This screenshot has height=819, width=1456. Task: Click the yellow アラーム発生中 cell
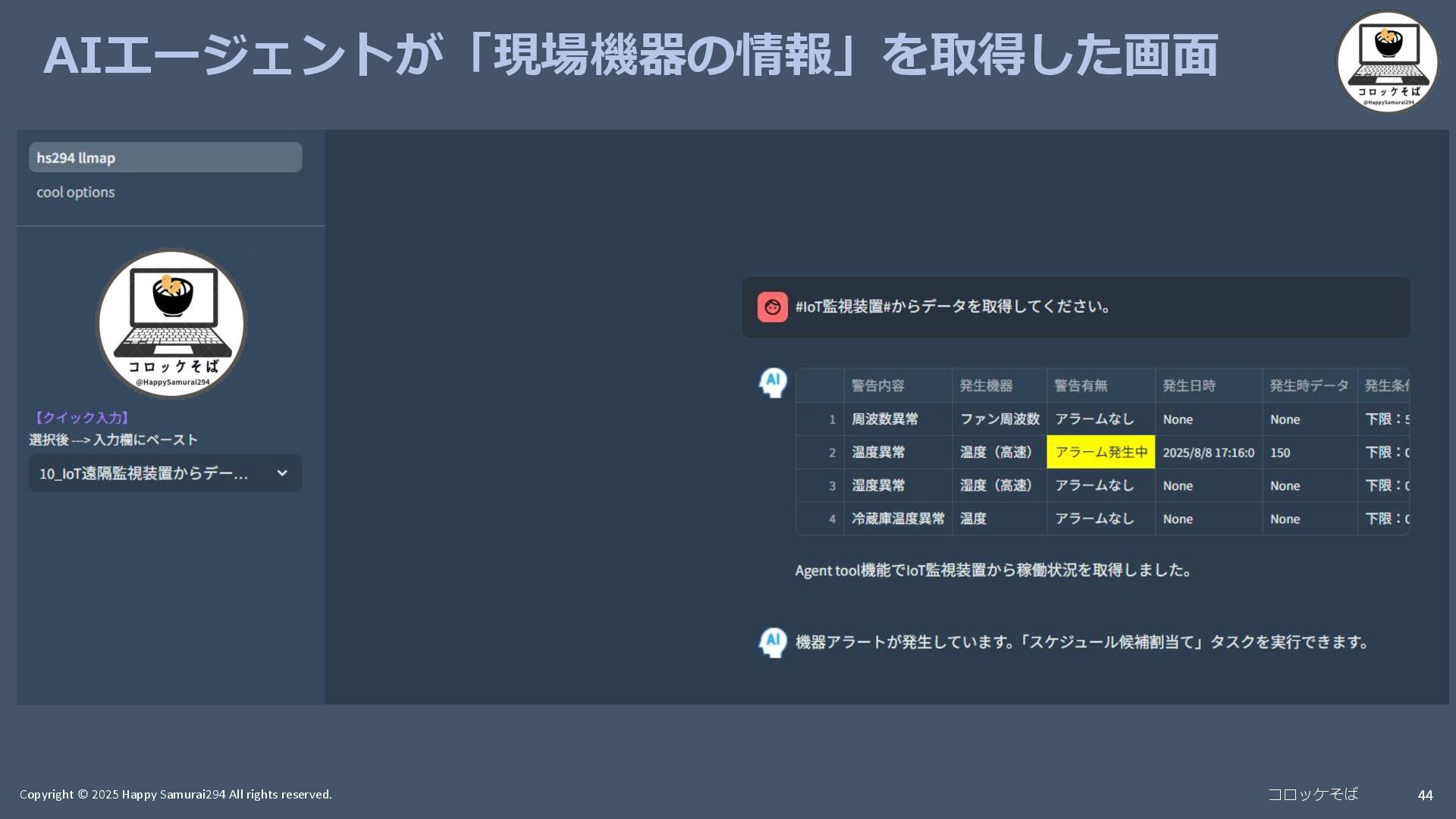coord(1100,452)
